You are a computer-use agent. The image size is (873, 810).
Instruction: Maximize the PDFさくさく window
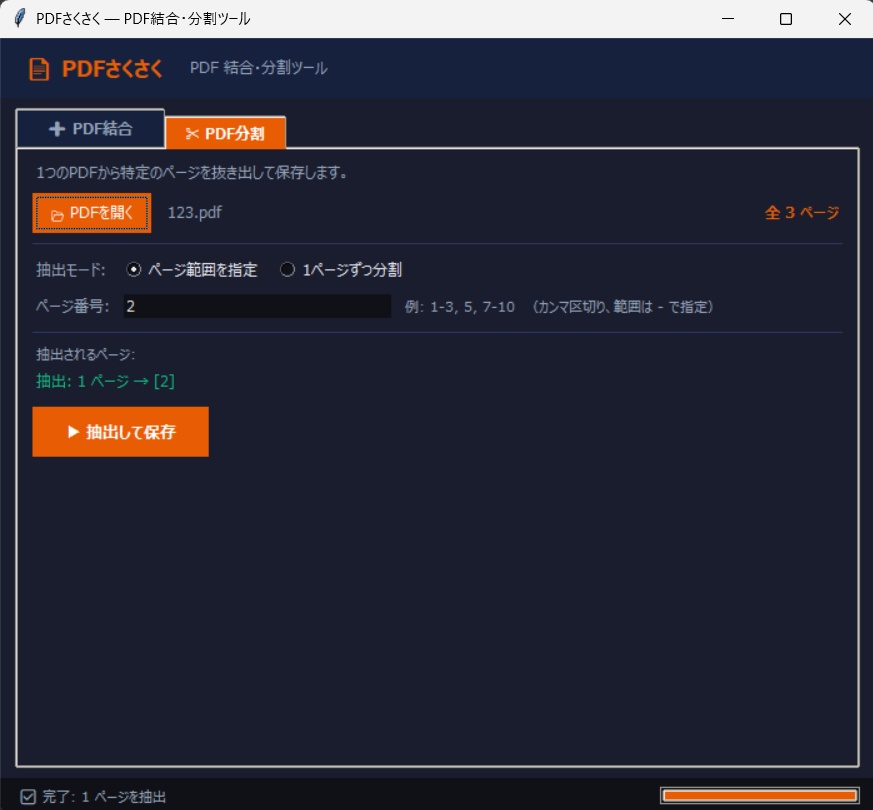(x=786, y=19)
